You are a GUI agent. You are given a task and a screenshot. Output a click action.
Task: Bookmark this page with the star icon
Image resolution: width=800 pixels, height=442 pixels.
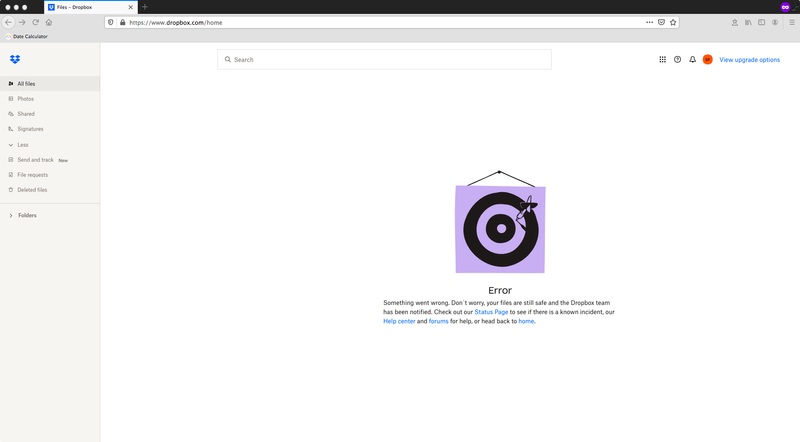coord(674,22)
